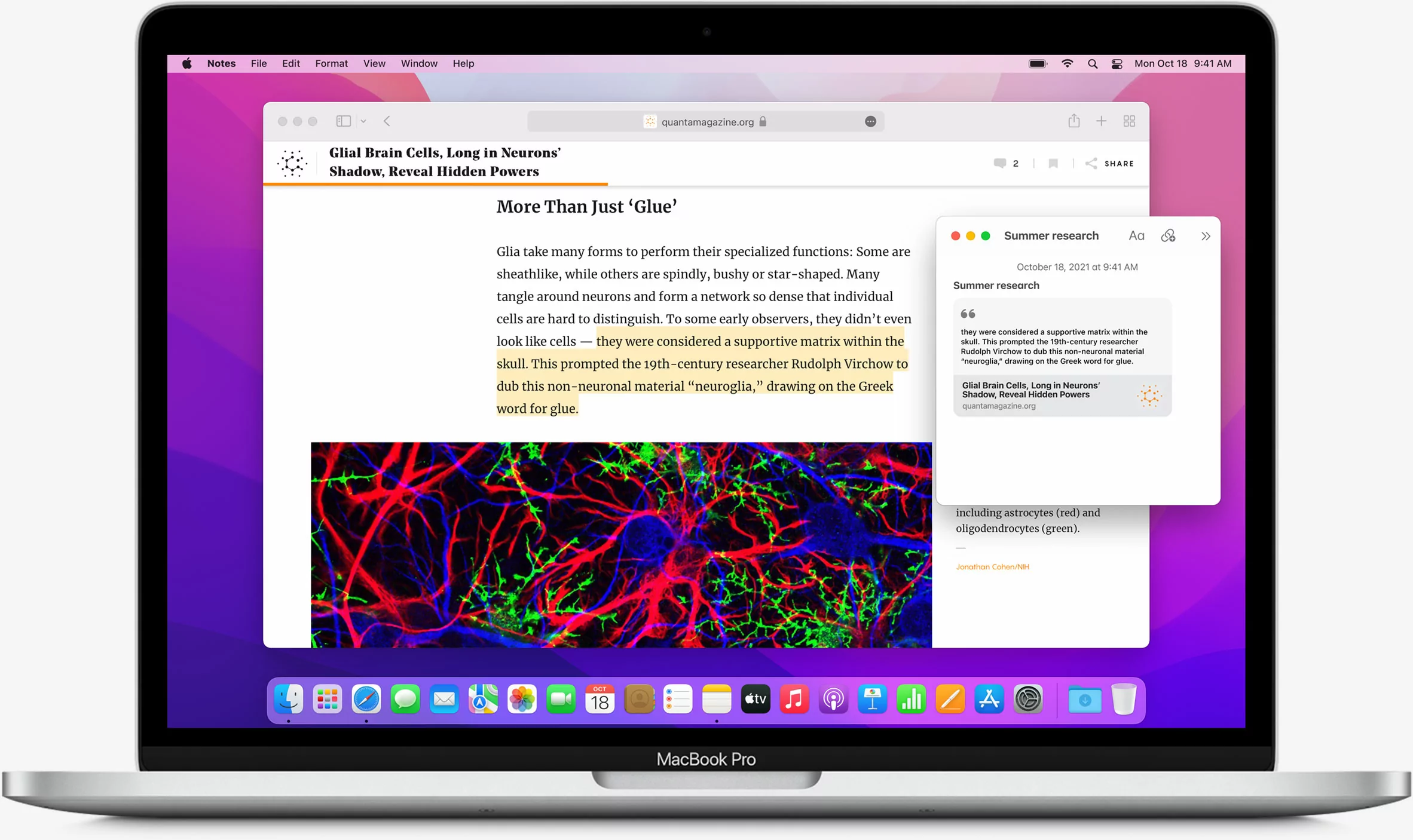Show the Safari sidebar
This screenshot has height=840, width=1413.
point(343,121)
